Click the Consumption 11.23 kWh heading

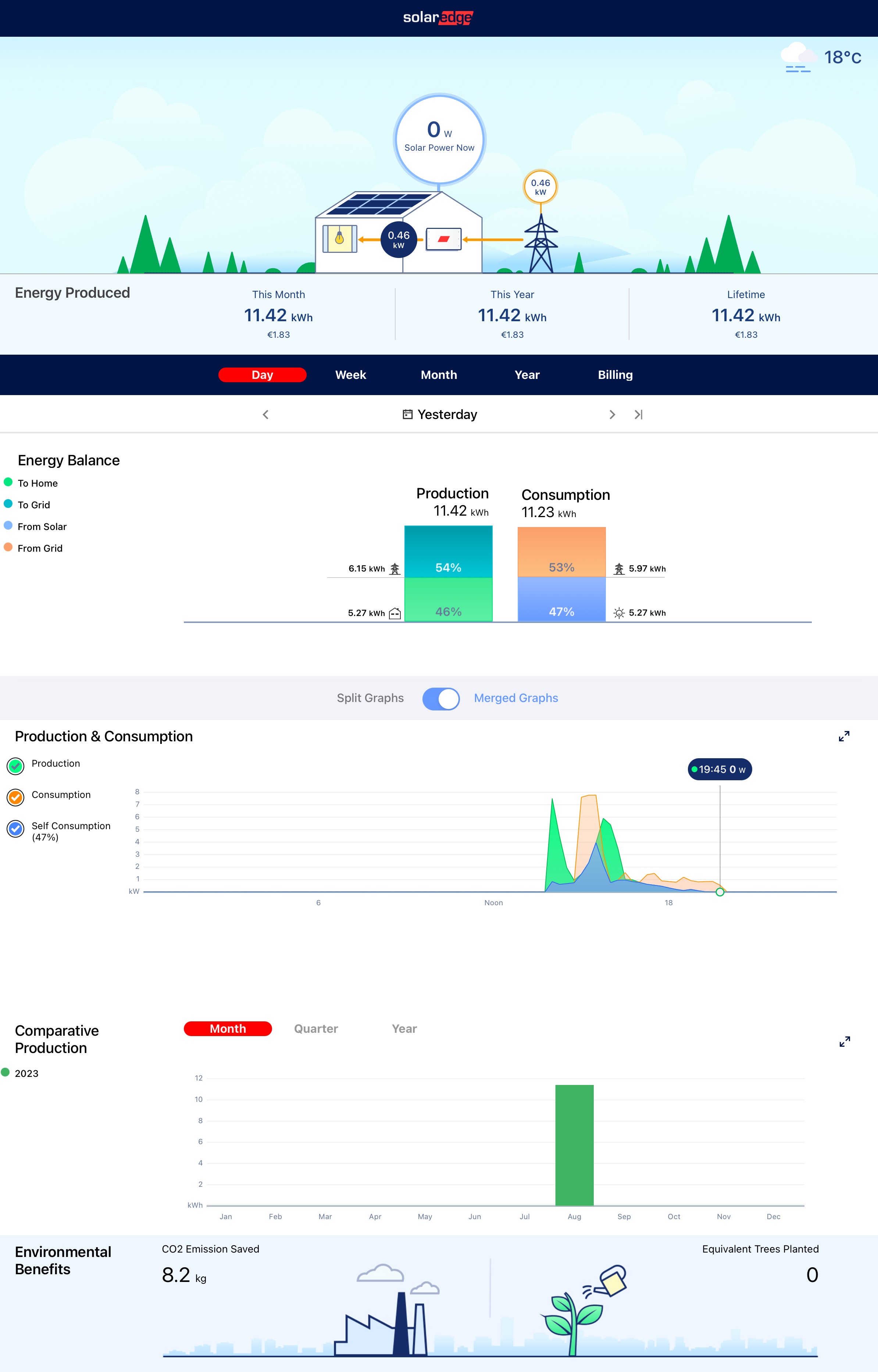coord(565,503)
